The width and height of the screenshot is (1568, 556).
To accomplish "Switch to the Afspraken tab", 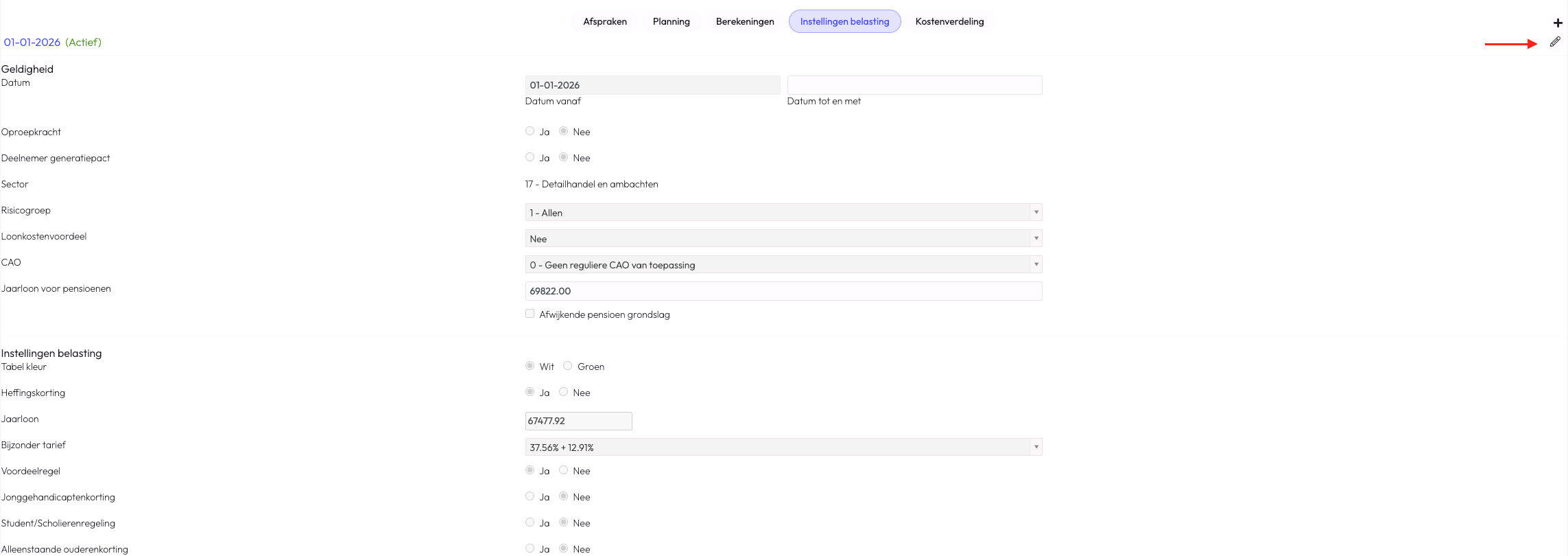I will tap(605, 21).
